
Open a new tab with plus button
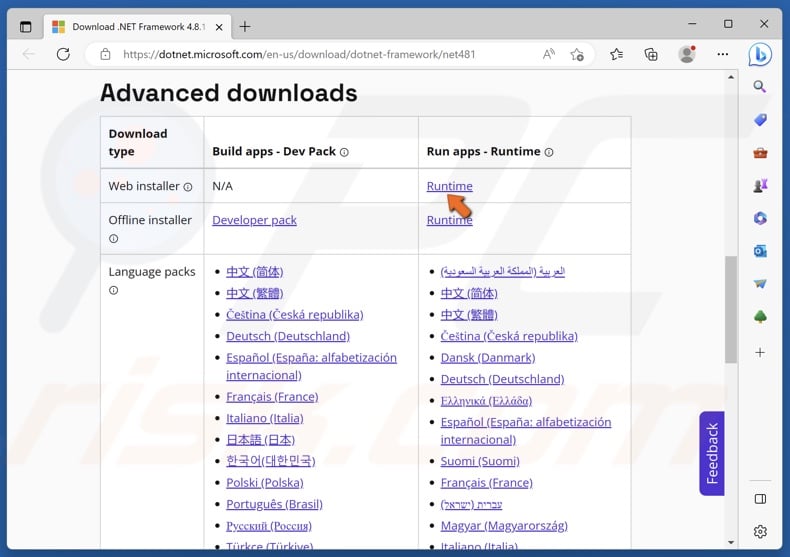pos(245,27)
